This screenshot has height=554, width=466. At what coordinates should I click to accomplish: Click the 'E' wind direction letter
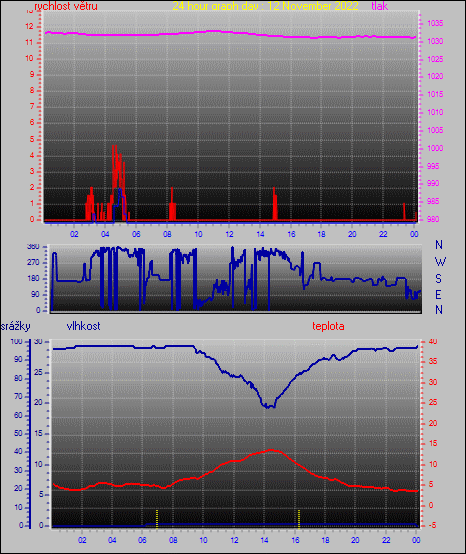[x=438, y=294]
